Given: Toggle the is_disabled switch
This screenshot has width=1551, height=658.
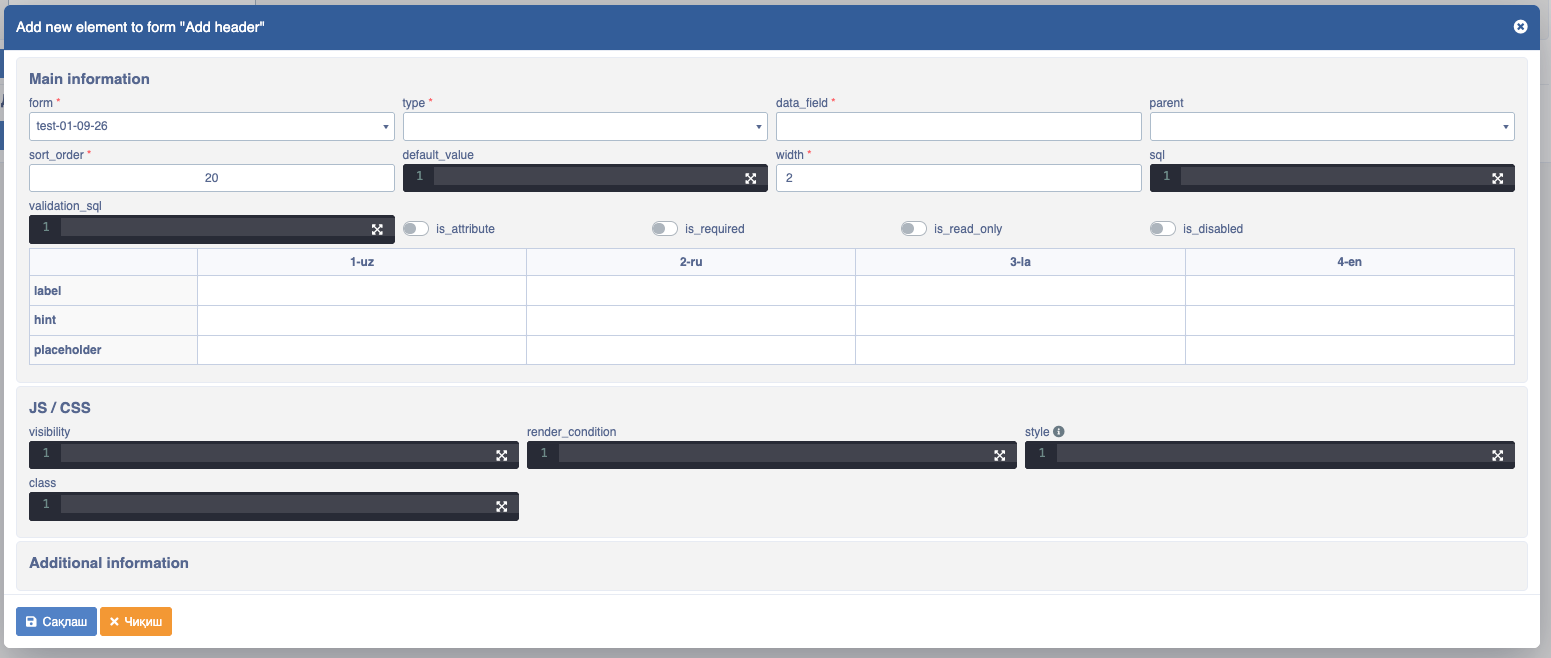Looking at the screenshot, I should tap(1162, 229).
